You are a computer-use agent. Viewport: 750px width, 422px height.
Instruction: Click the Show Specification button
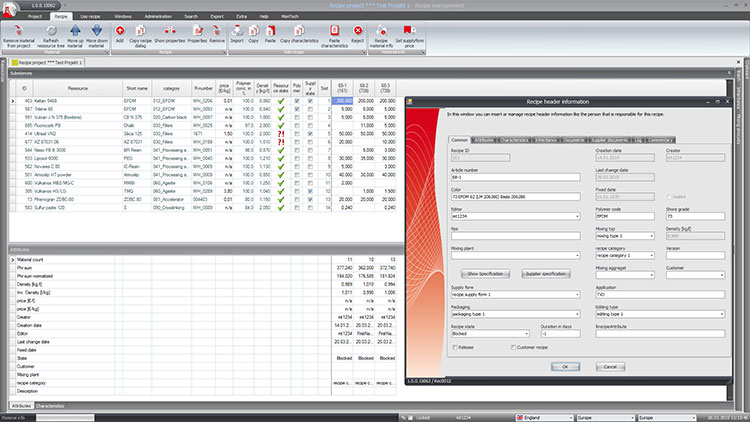point(485,274)
